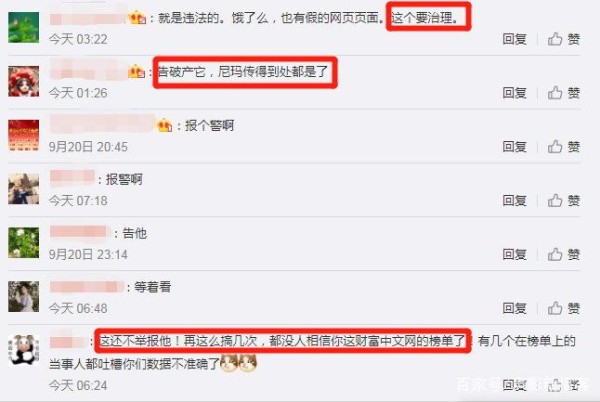Reply to the comment posted 今天 03:22
Screen dimensions: 600x402
[514, 39]
